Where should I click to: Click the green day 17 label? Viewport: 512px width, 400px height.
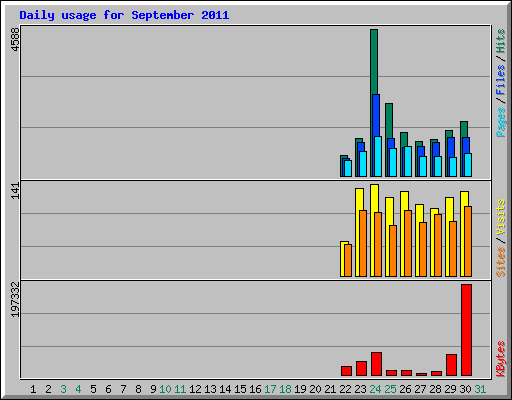click(270, 389)
